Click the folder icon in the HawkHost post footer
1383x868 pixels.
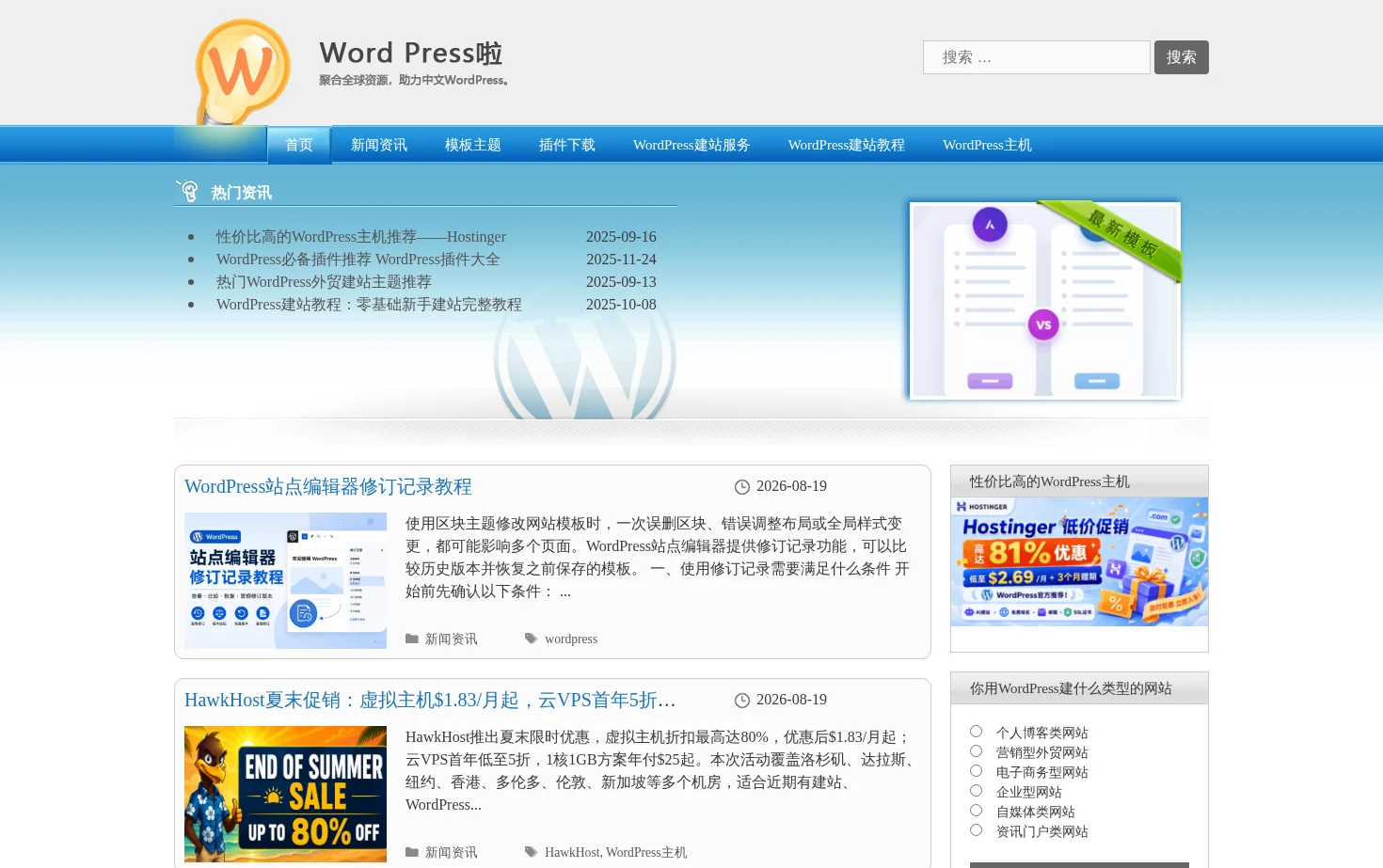412,852
